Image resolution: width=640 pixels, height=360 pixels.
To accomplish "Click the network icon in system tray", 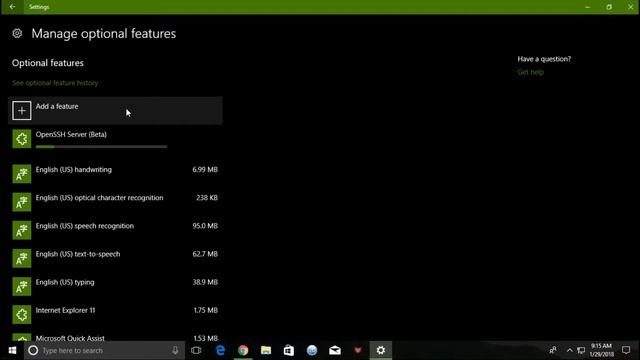I will (x=581, y=351).
